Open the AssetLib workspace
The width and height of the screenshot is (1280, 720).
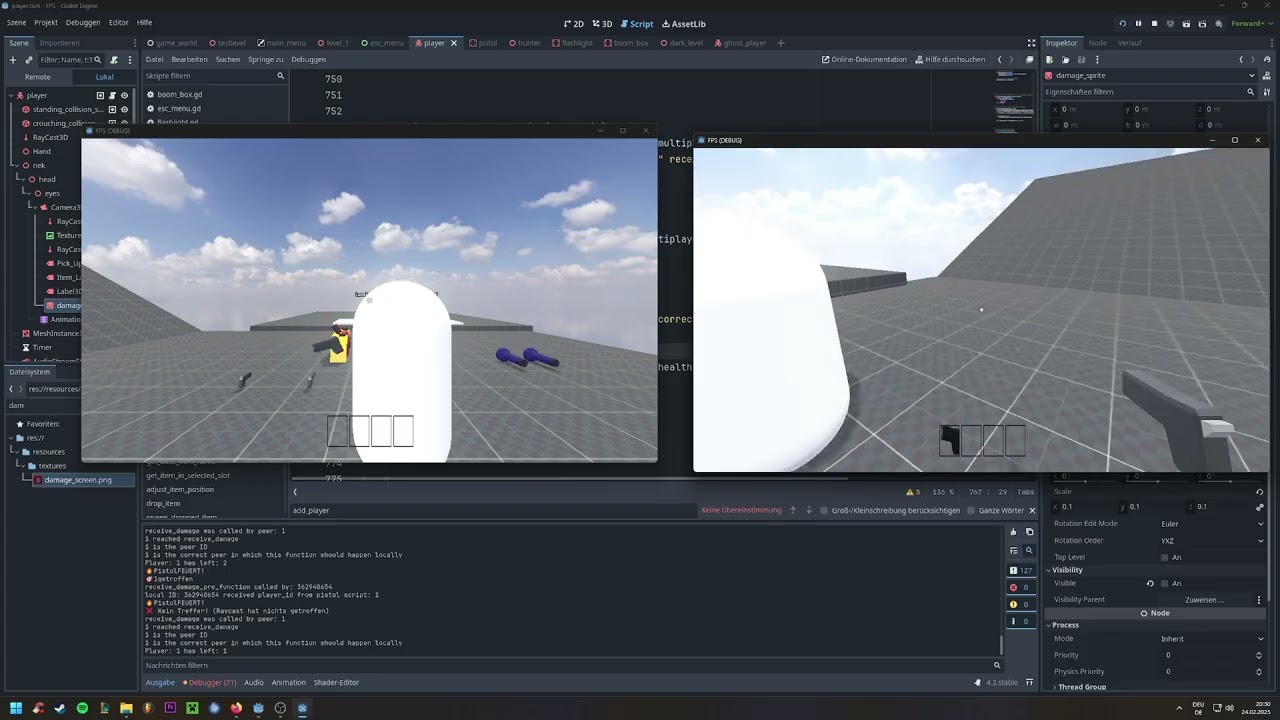(684, 23)
